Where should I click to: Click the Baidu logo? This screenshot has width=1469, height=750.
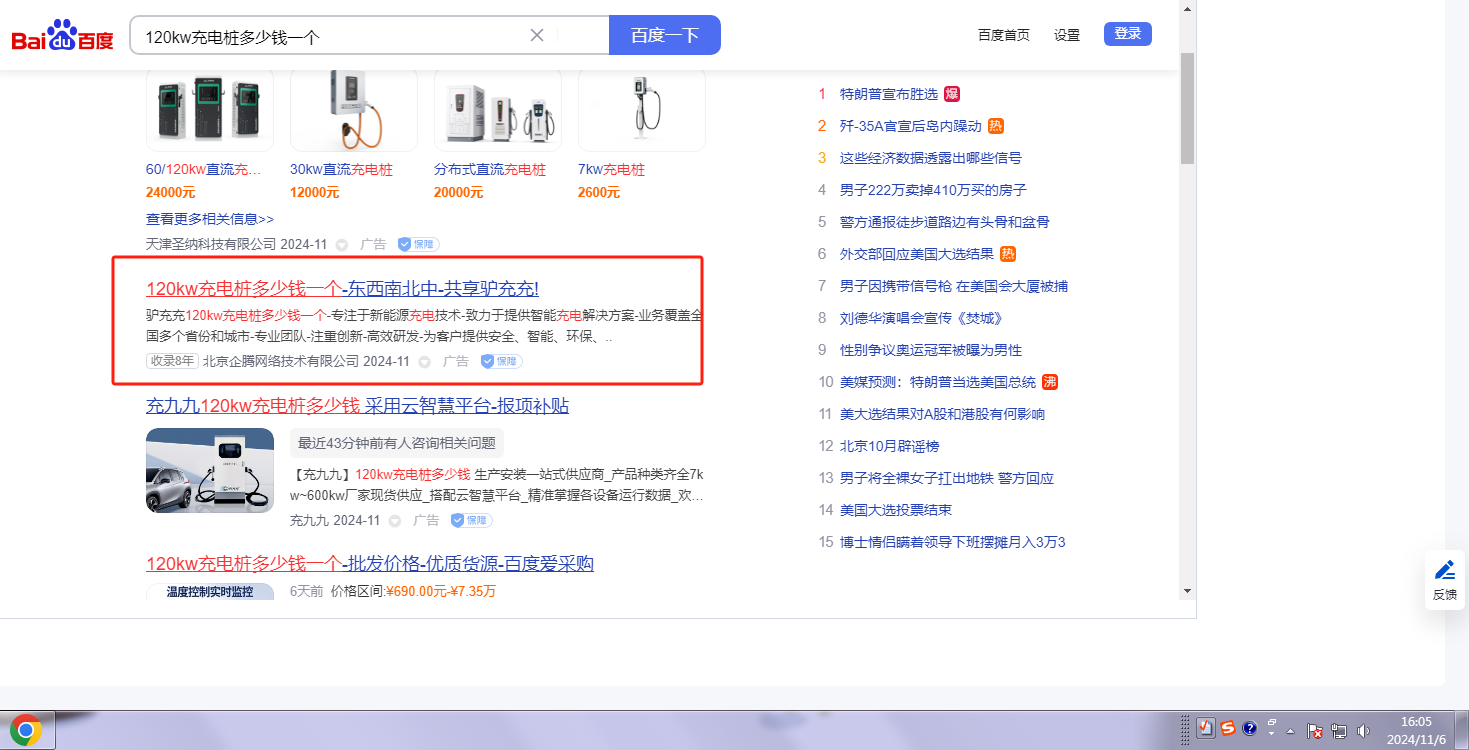tap(62, 36)
